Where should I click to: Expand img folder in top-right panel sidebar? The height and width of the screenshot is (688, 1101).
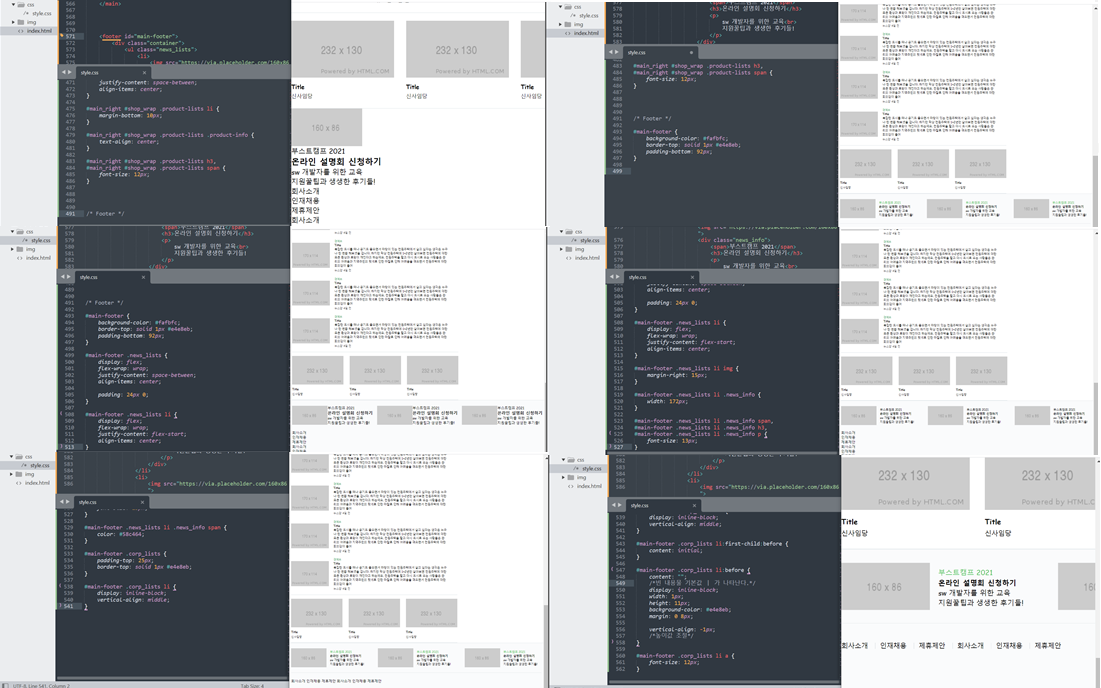(560, 24)
